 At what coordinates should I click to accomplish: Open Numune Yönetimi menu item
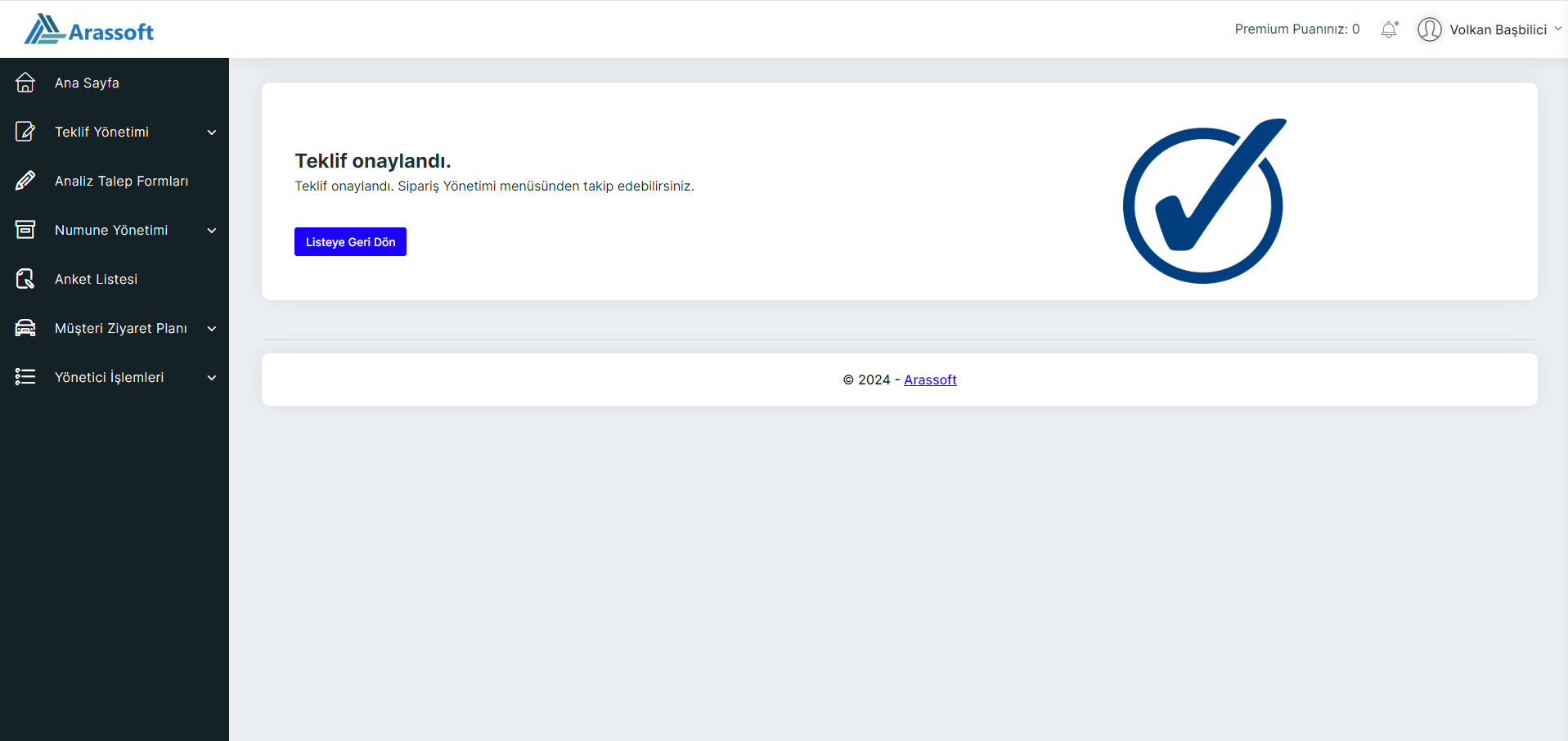tap(115, 230)
